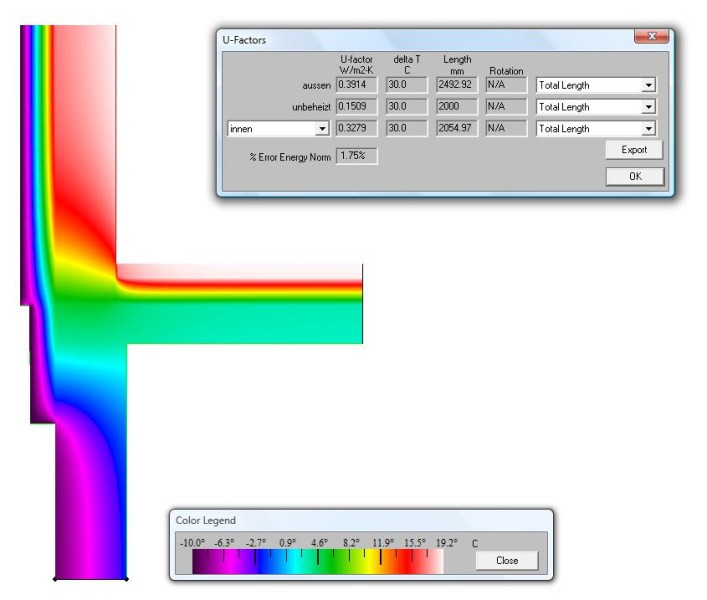The height and width of the screenshot is (600, 707).
Task: Expand Total Length dropdown for aussen row
Action: [x=649, y=85]
